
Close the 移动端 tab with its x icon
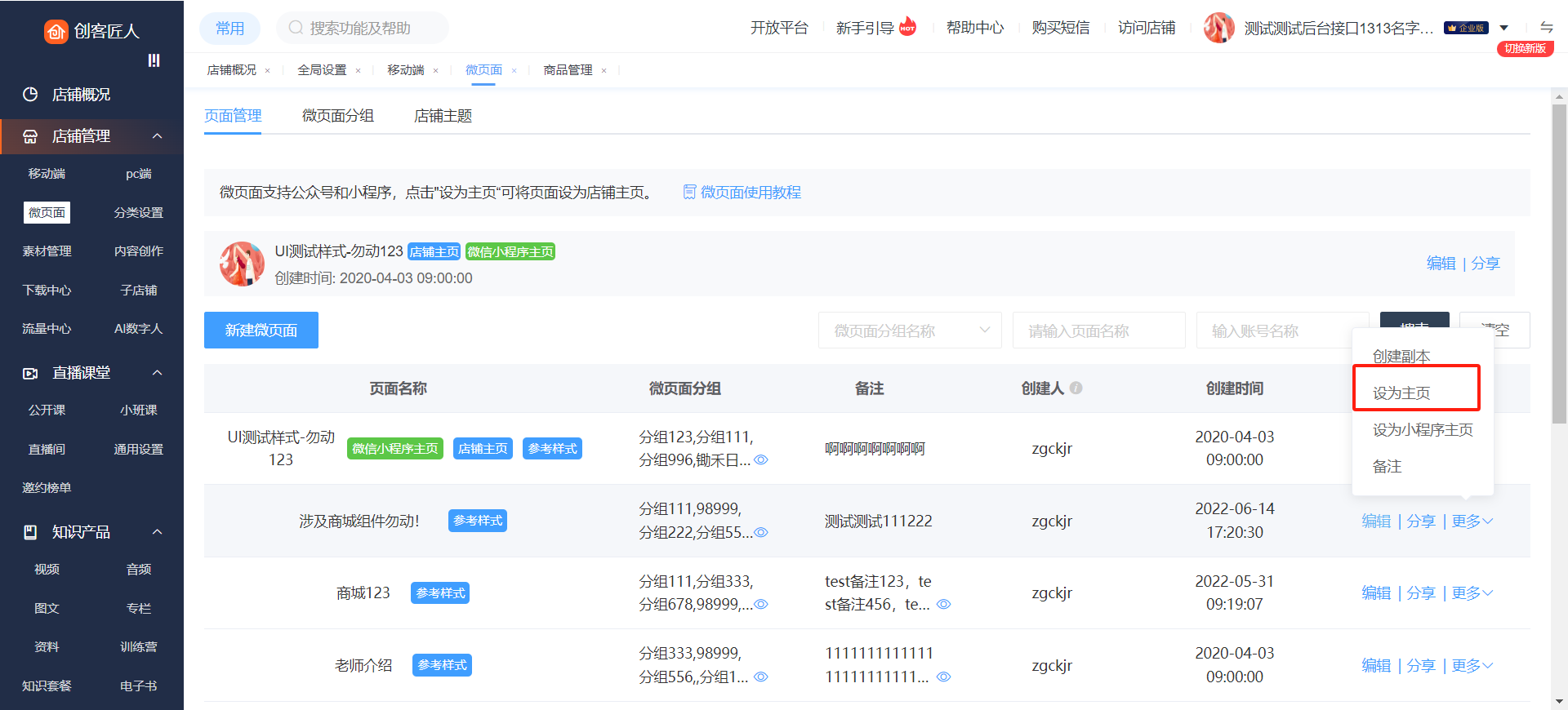click(435, 71)
